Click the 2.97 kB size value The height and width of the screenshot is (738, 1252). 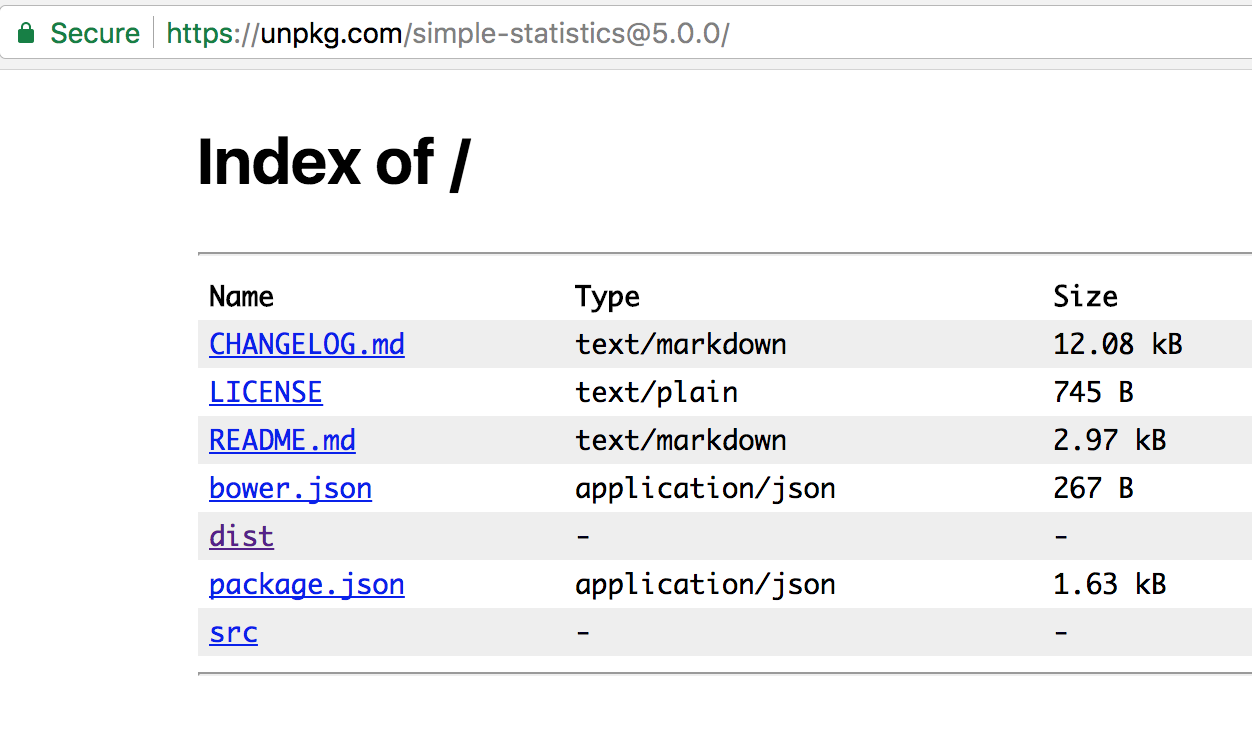pos(1110,440)
